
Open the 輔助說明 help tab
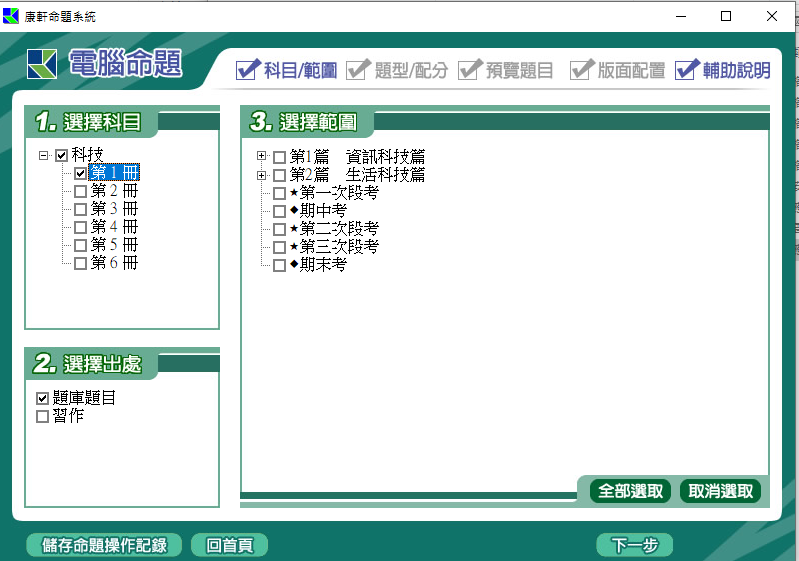pyautogui.click(x=723, y=70)
